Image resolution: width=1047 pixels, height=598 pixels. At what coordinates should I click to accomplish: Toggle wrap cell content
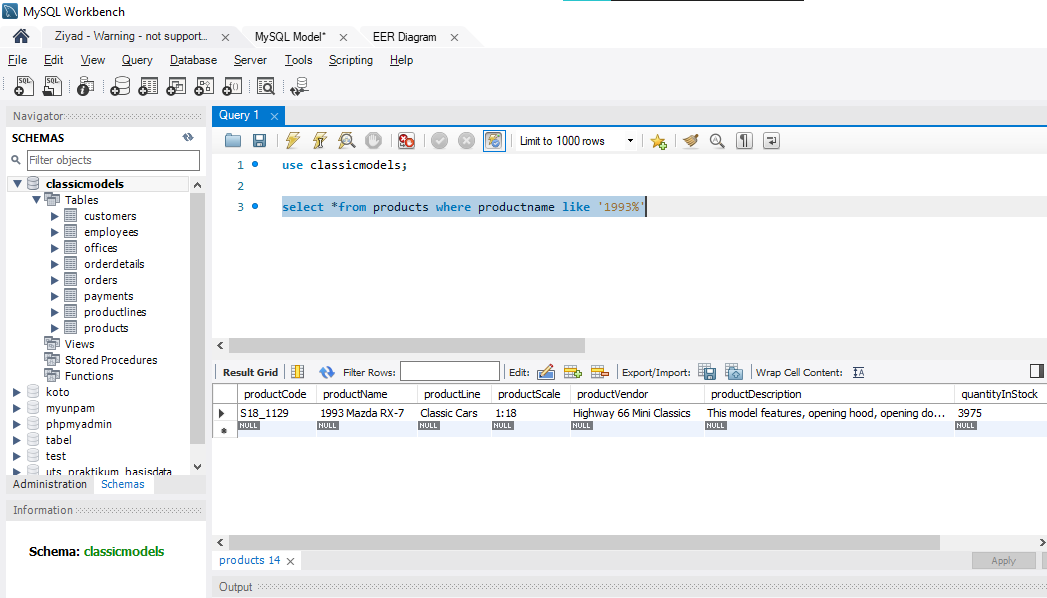point(859,372)
